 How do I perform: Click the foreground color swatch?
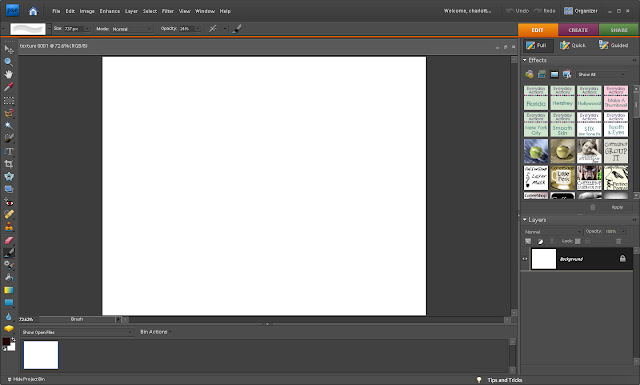pos(6,342)
